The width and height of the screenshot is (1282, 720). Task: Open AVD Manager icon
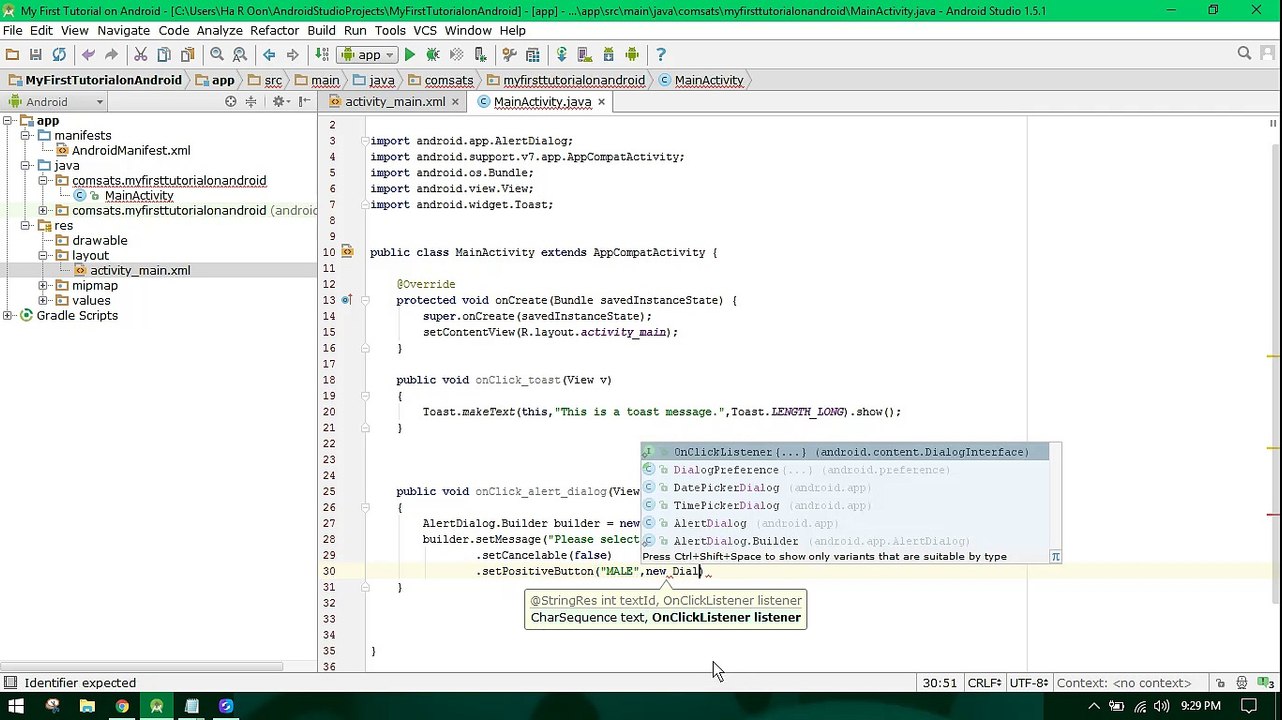click(x=586, y=55)
